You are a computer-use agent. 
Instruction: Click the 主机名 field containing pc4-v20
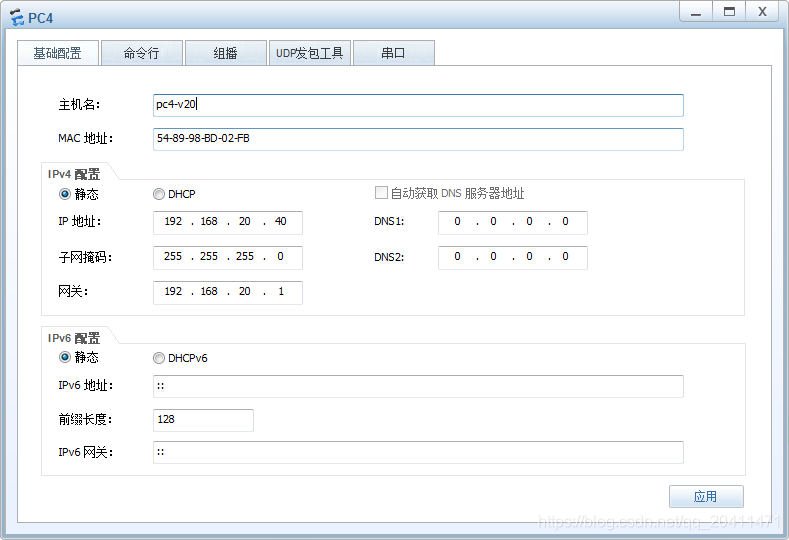pyautogui.click(x=418, y=105)
